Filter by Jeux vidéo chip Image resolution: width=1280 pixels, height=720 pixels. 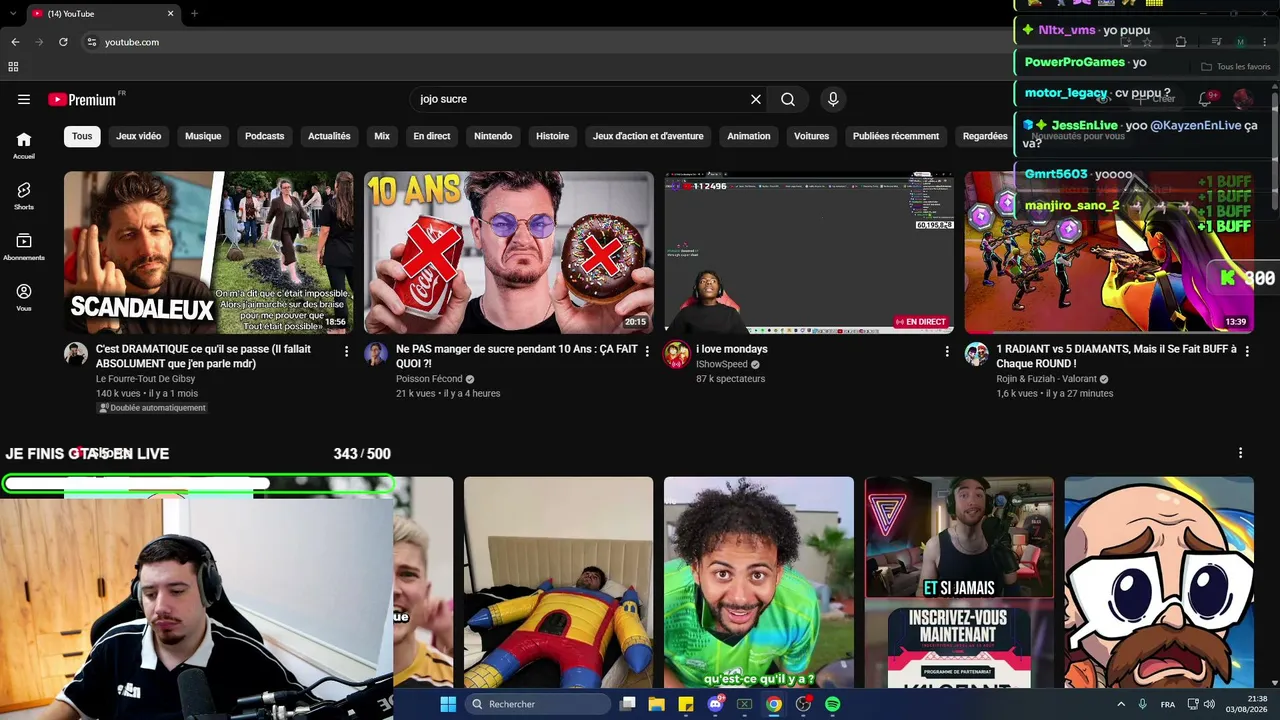tap(138, 136)
